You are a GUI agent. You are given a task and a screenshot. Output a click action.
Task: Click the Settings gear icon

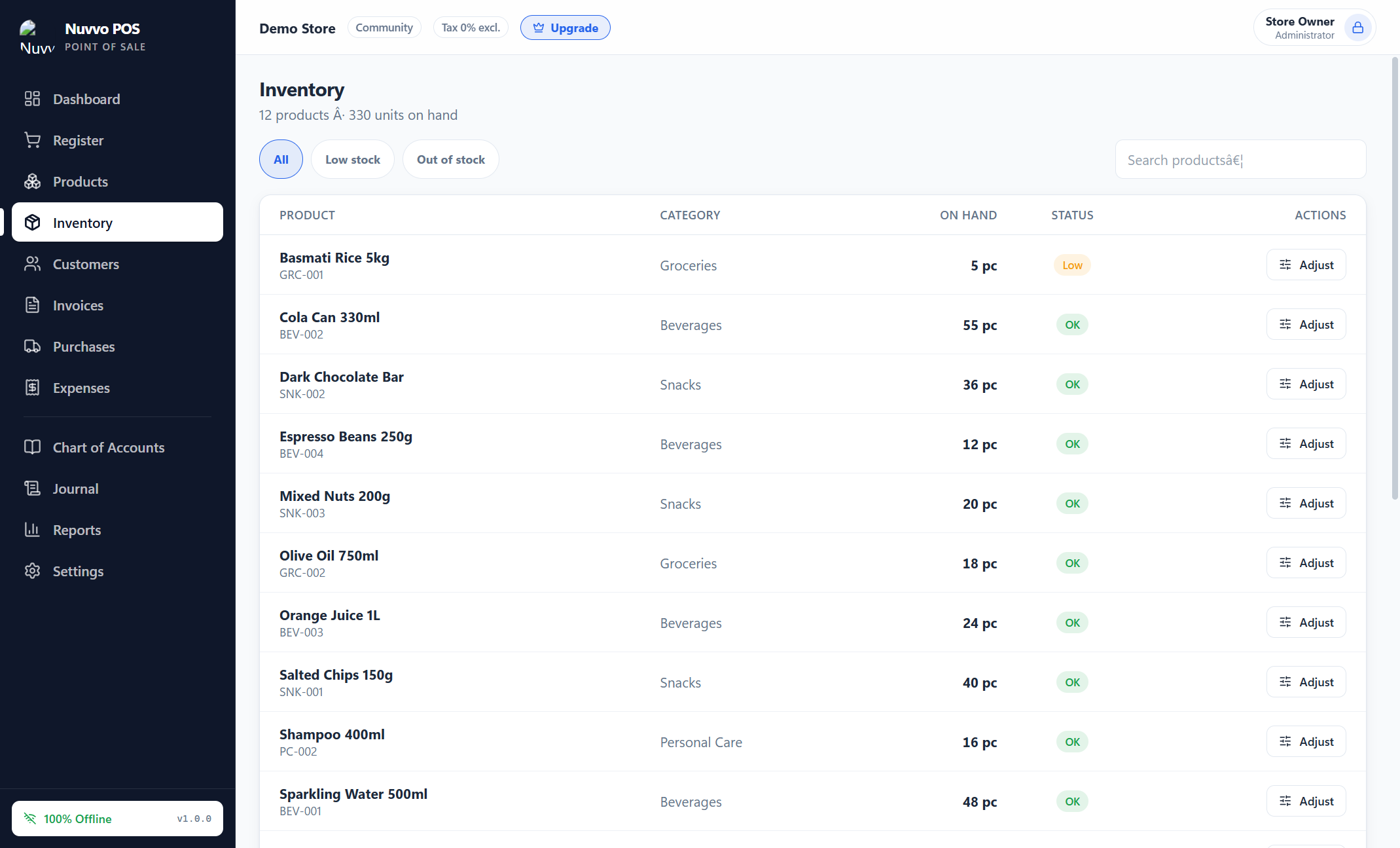[32, 571]
